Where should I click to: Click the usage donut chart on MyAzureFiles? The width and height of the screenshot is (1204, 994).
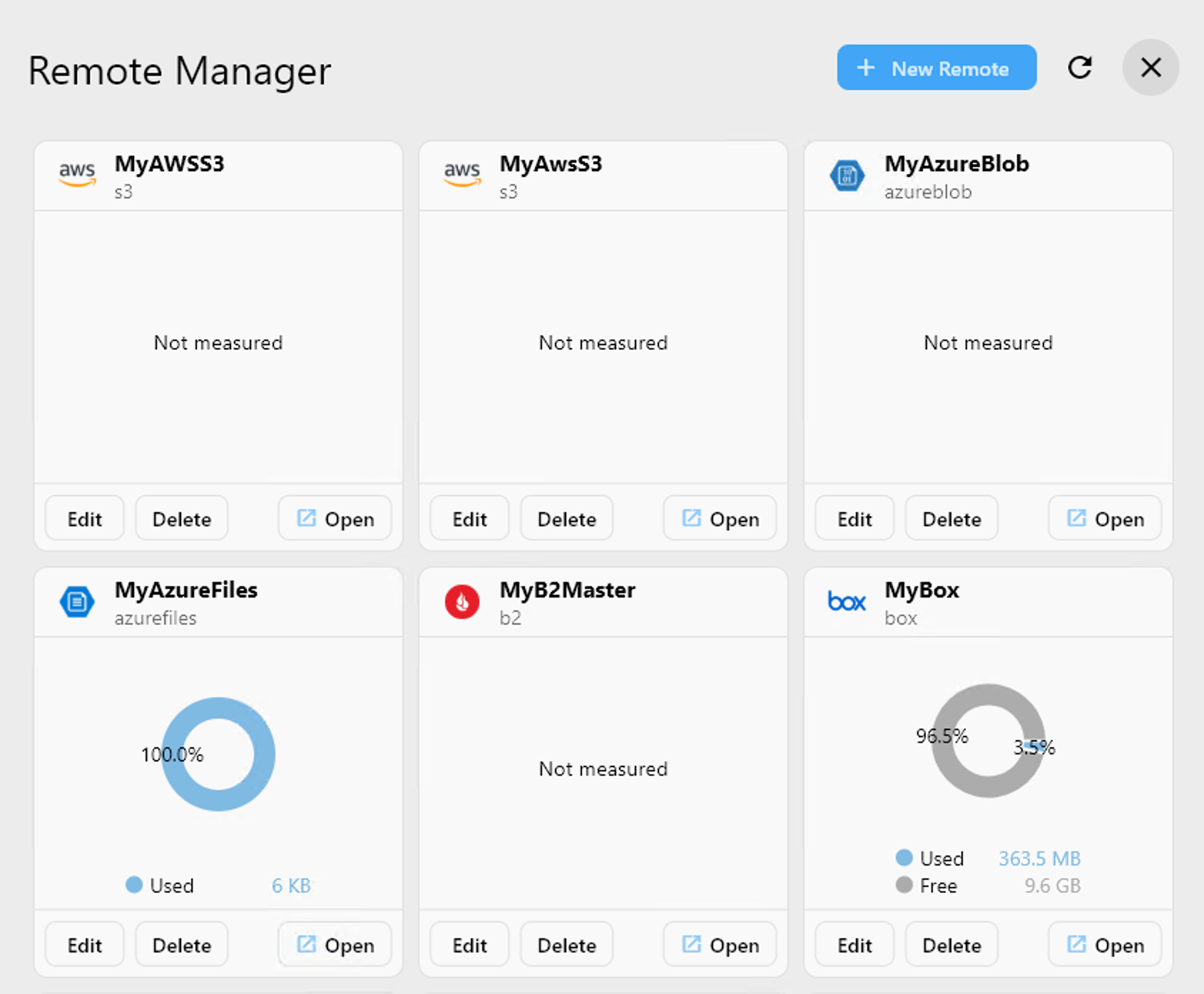[218, 754]
